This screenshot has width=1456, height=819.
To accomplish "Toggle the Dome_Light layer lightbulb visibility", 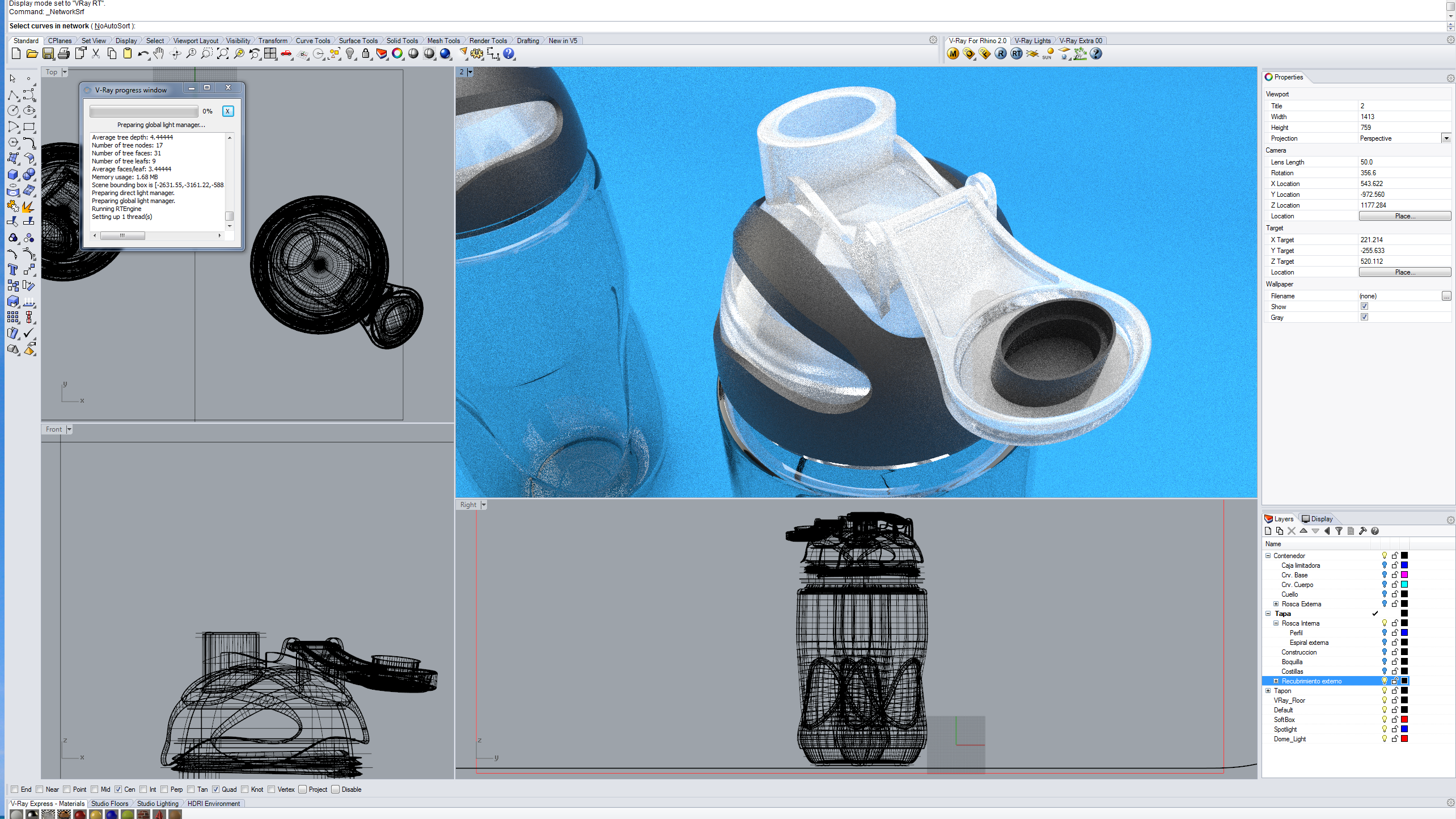I will [1384, 739].
